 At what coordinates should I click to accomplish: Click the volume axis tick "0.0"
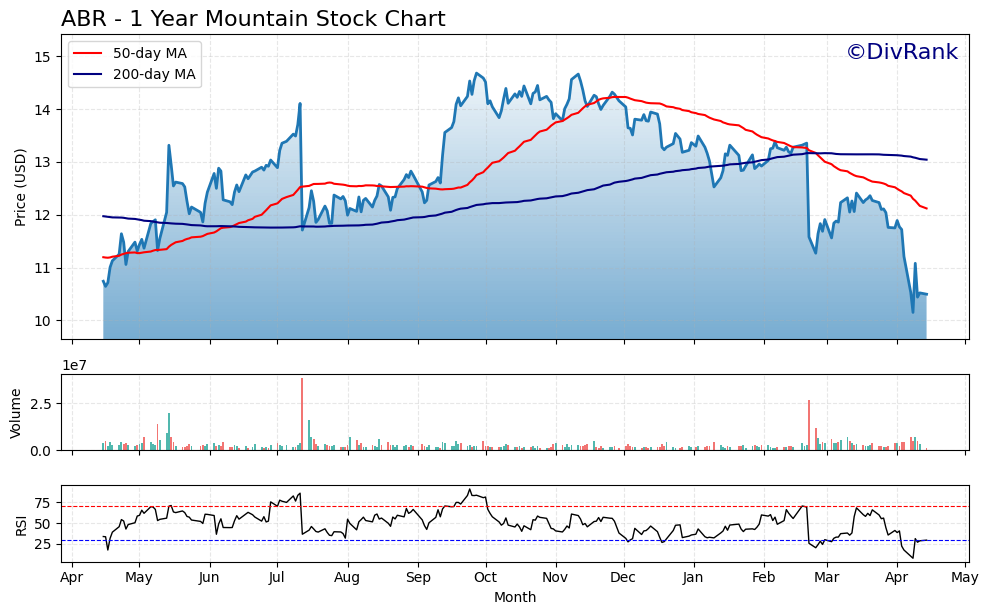pos(41,451)
